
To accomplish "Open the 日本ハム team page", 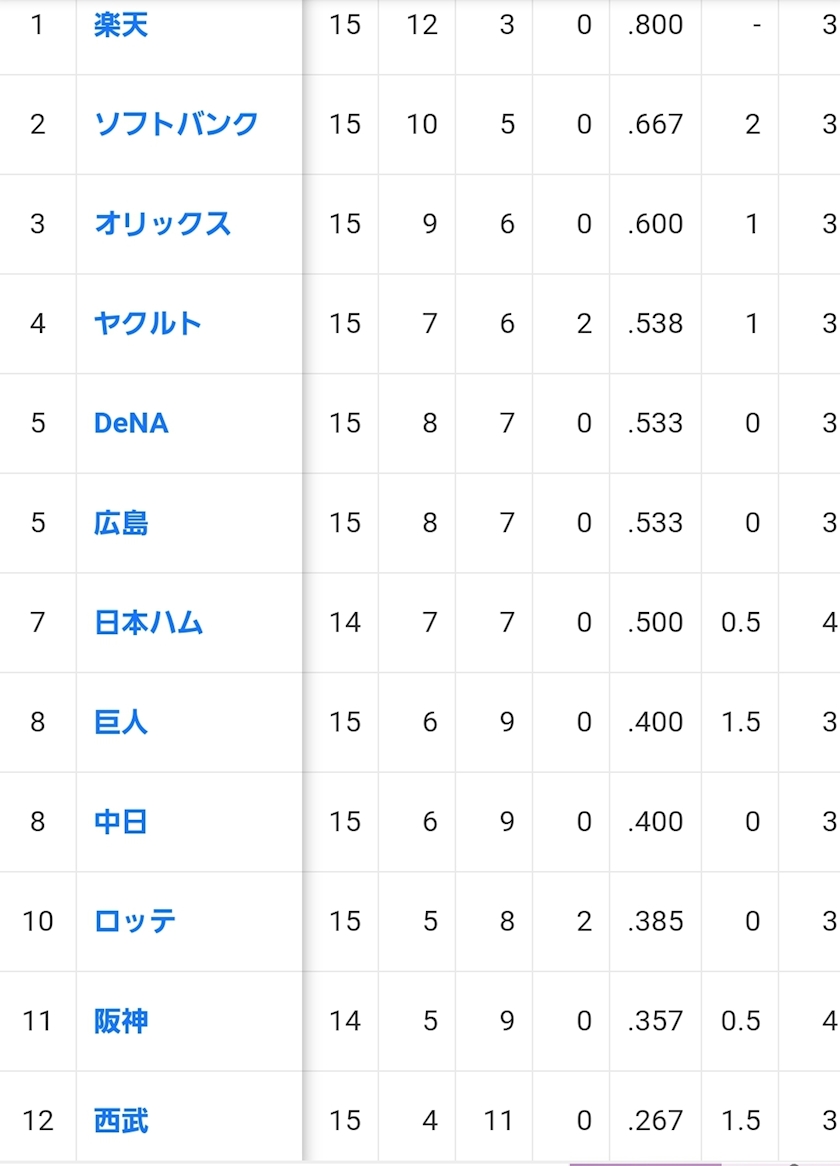I will point(148,622).
